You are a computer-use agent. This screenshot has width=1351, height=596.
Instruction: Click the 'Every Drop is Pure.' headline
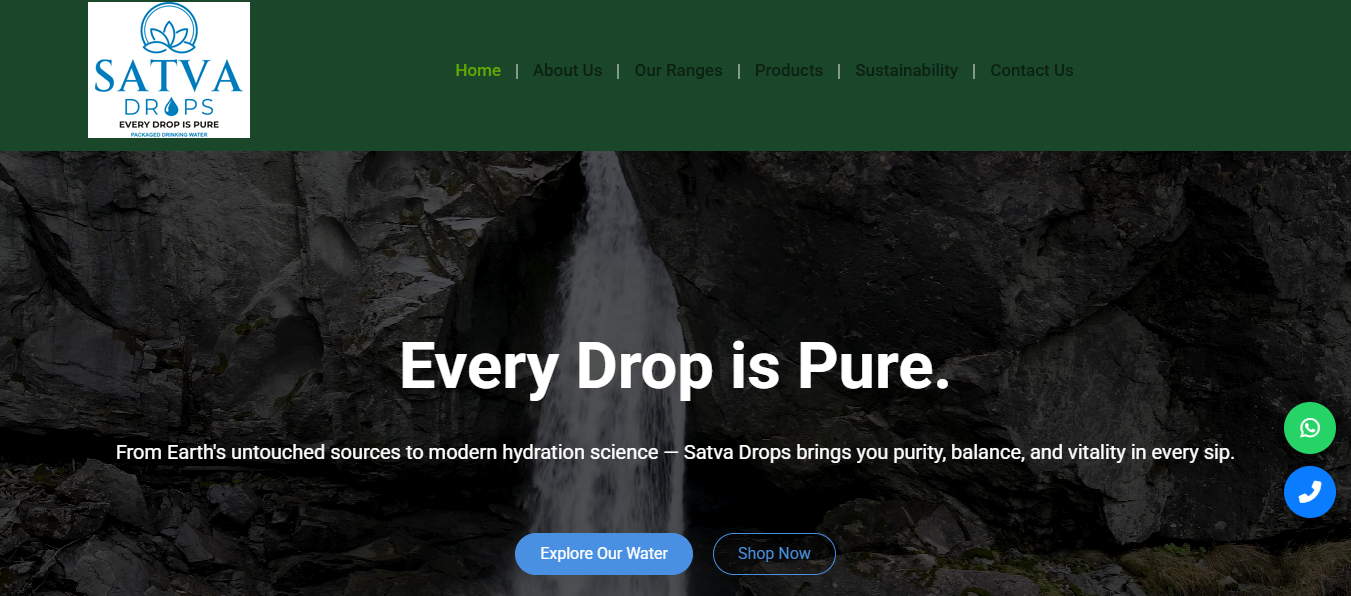point(675,366)
